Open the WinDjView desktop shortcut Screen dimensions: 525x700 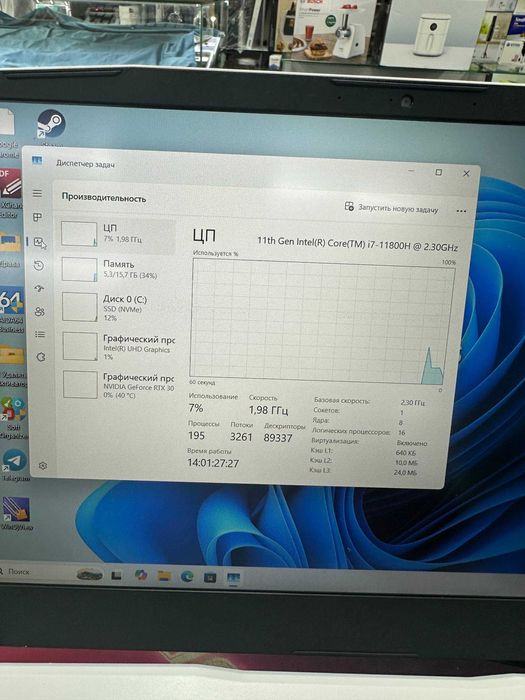[17, 513]
